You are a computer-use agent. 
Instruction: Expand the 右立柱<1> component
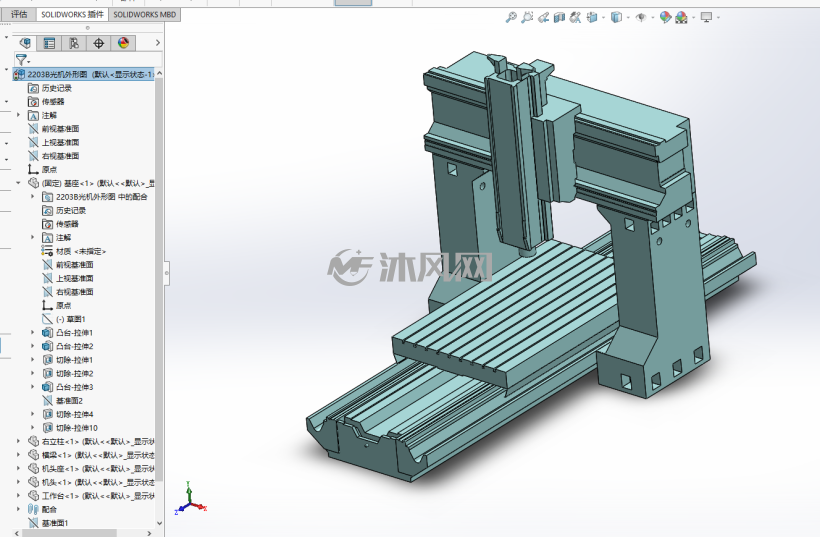[x=18, y=441]
